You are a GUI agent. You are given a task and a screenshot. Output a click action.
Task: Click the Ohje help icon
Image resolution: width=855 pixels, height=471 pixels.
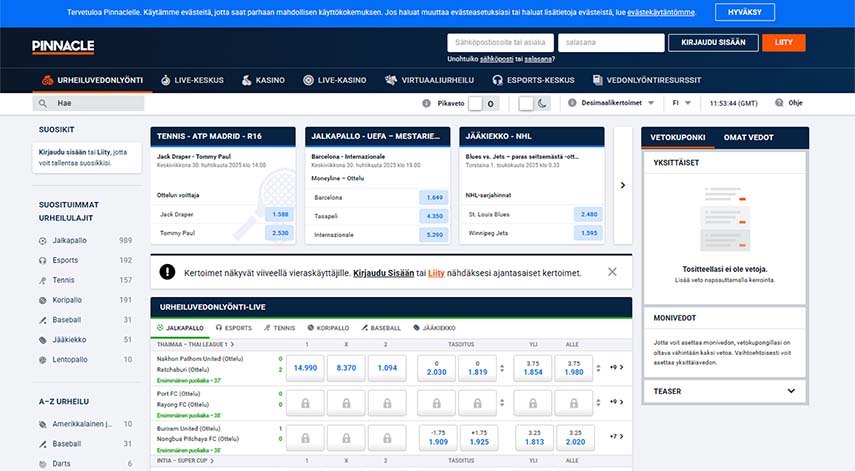tap(779, 102)
